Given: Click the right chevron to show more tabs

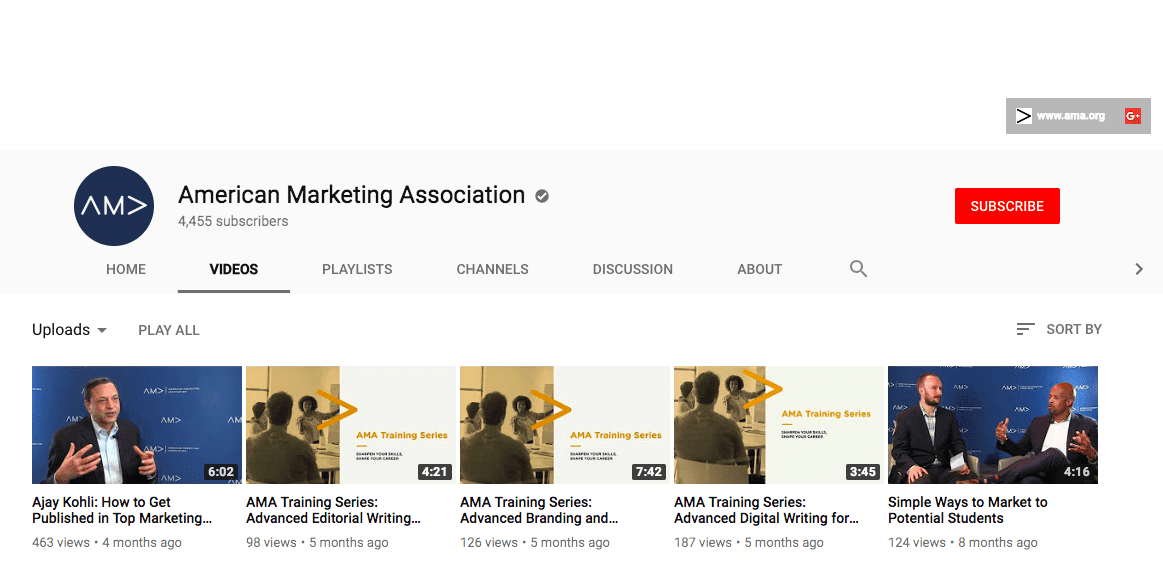Looking at the screenshot, I should click(1139, 269).
